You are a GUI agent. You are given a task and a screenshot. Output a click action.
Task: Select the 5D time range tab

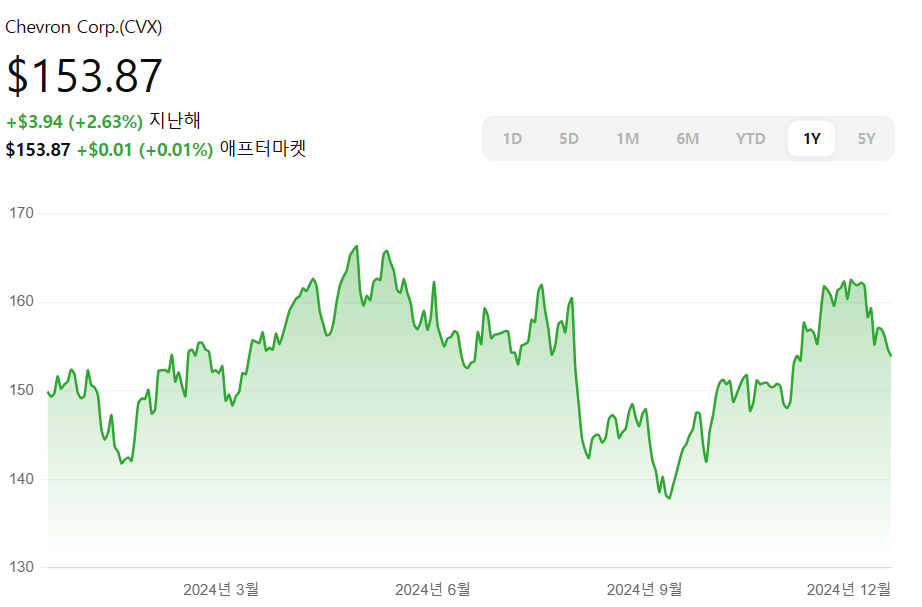[569, 139]
